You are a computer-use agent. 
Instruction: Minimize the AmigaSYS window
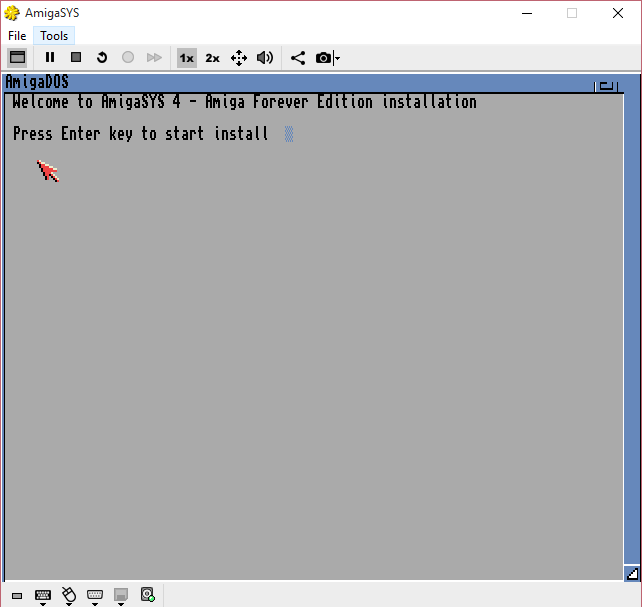(x=527, y=14)
